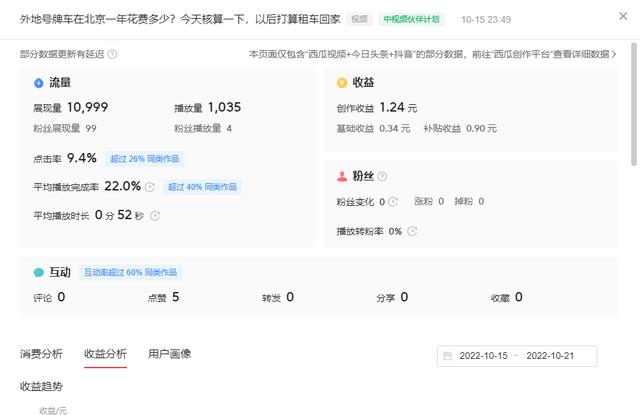Image resolution: width=640 pixels, height=415 pixels.
Task: Click info icon beside 平均播放完成率 22.0%
Action: [150, 187]
